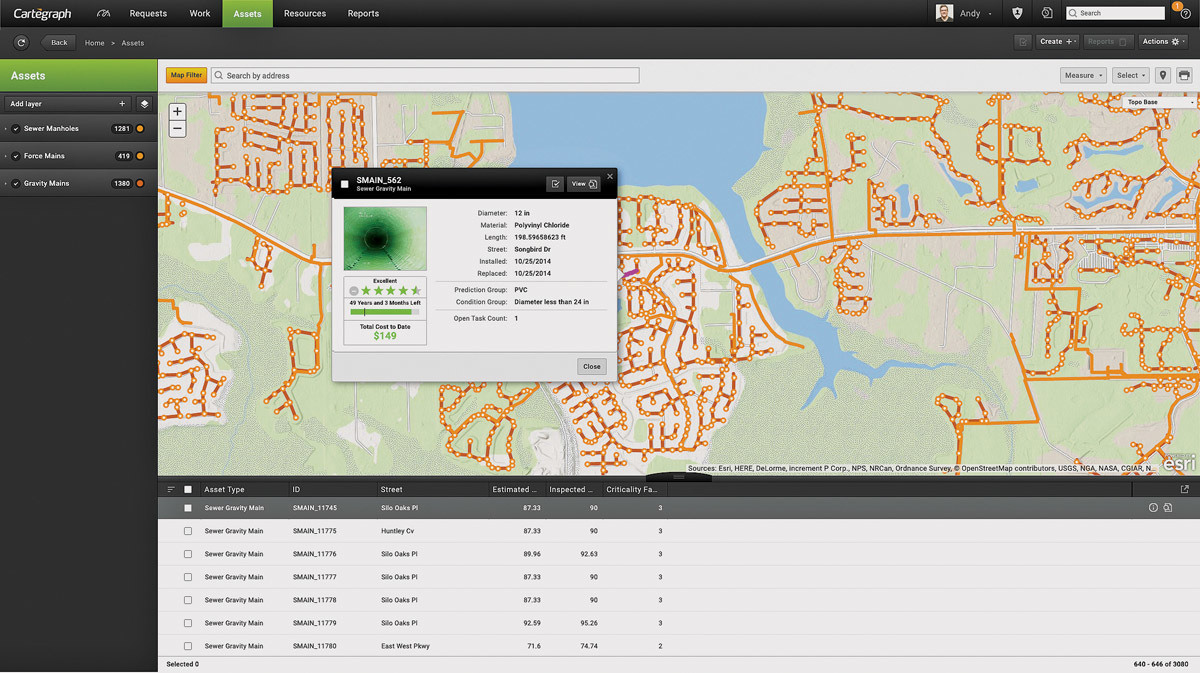The width and height of the screenshot is (1200, 673).
Task: Click the map location pin icon
Action: 1162,75
